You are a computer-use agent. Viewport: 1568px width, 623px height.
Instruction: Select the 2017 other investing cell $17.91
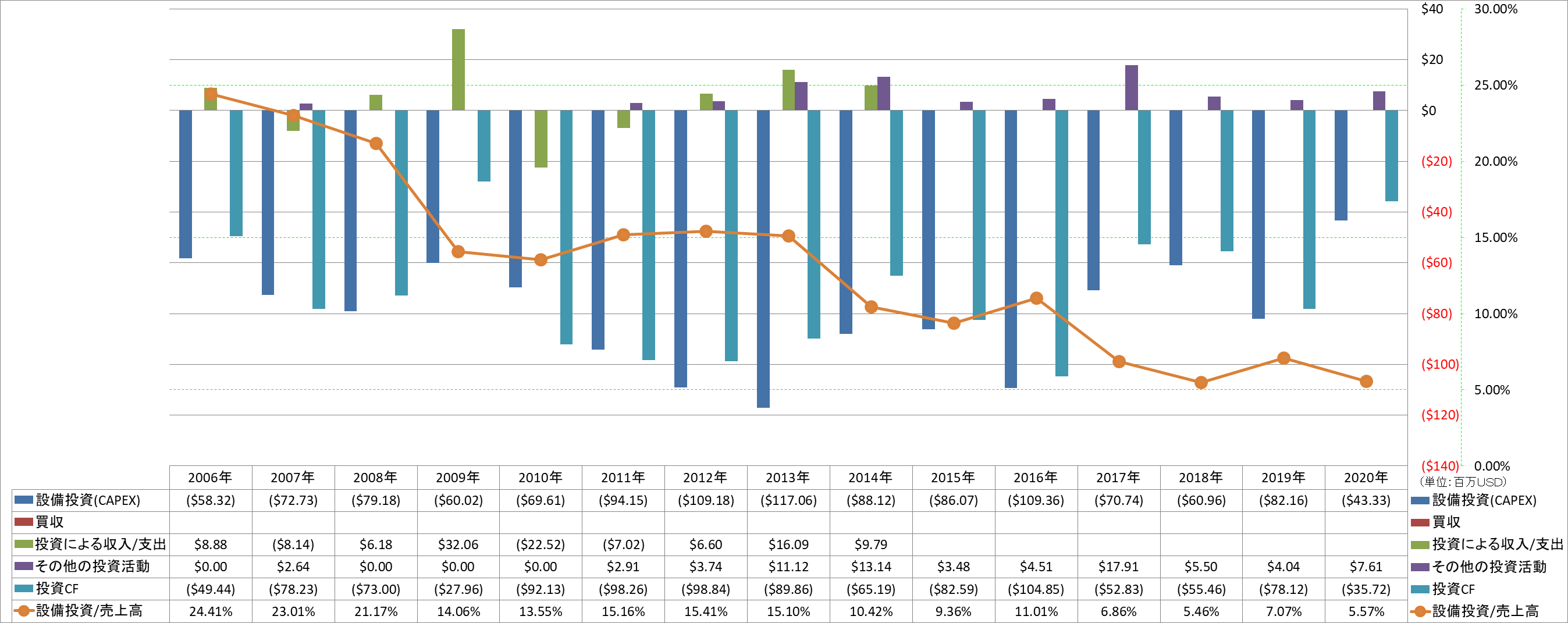pos(1118,567)
